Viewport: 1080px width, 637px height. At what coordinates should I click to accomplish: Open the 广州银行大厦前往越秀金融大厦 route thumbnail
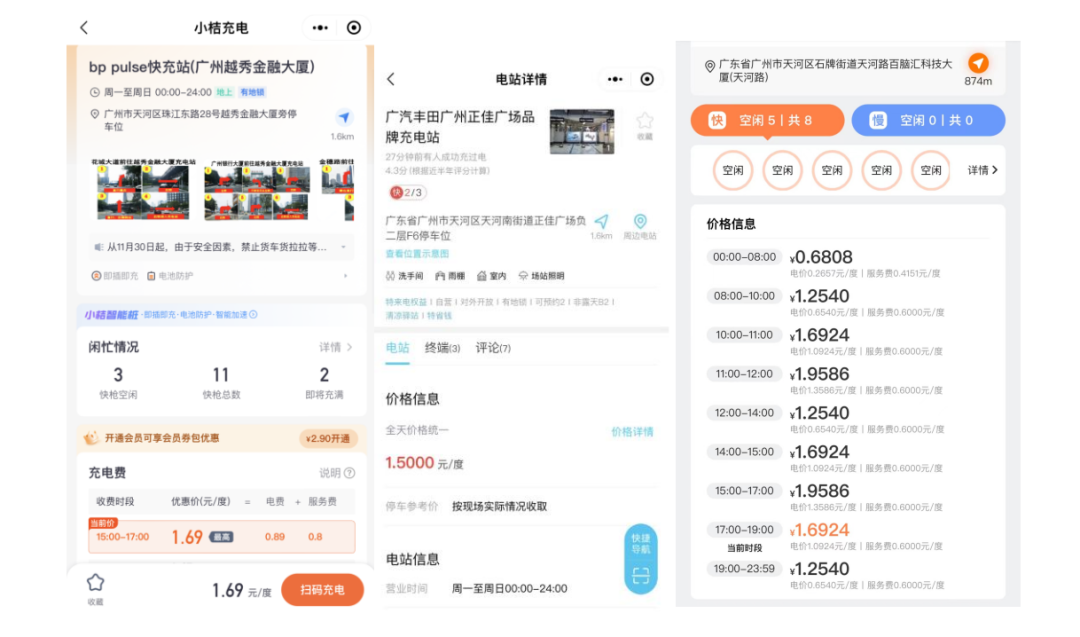[x=256, y=189]
